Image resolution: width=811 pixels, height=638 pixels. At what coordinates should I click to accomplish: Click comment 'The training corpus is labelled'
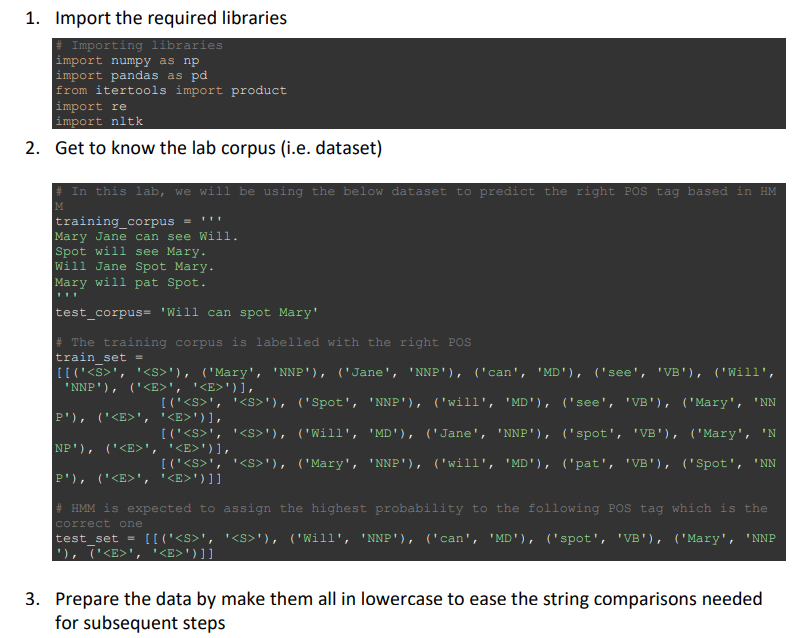click(x=263, y=342)
